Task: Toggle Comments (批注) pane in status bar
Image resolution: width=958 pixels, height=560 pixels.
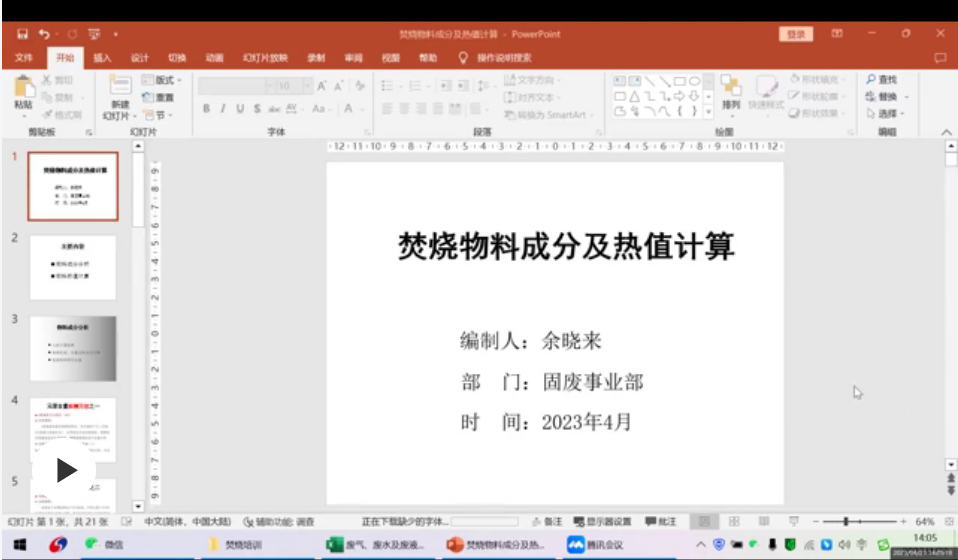Action: [x=661, y=522]
